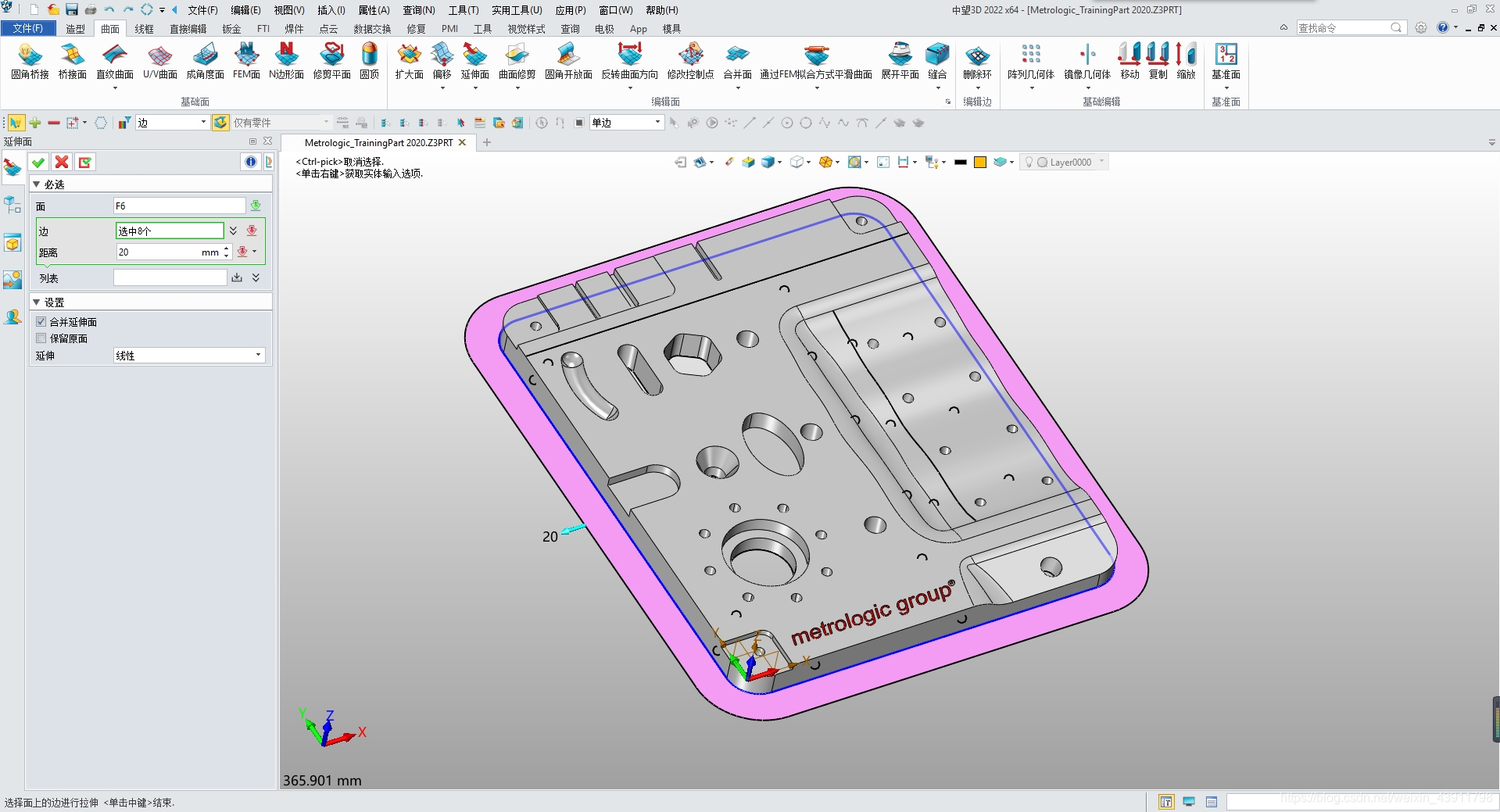Open the 阵列几何体 pattern tool

pos(1031,61)
